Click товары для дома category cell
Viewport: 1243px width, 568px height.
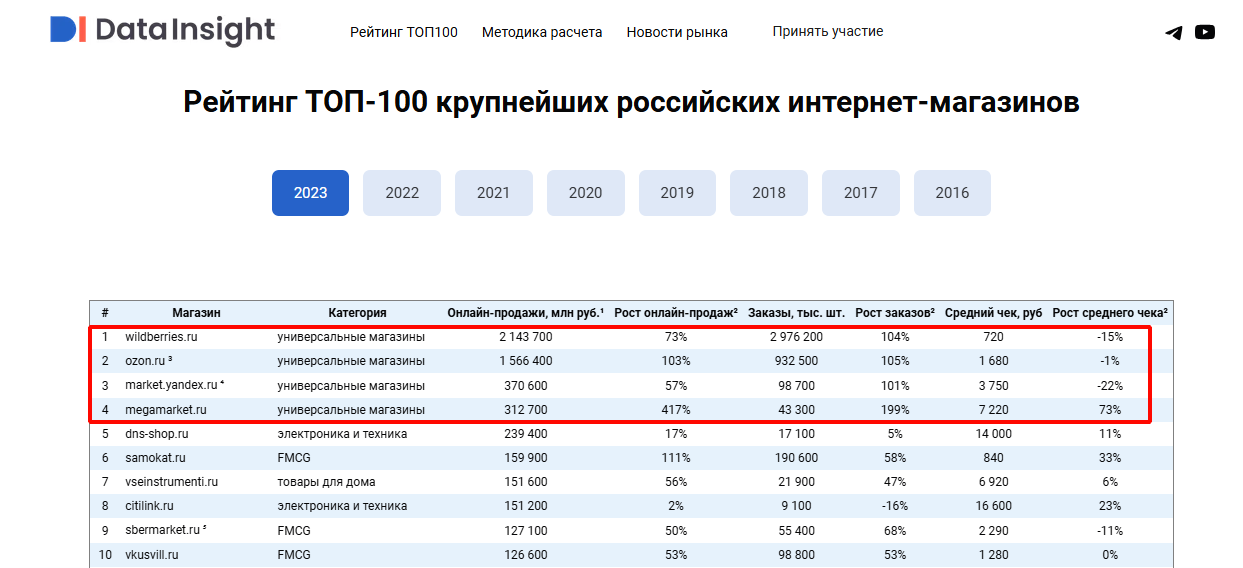click(327, 482)
